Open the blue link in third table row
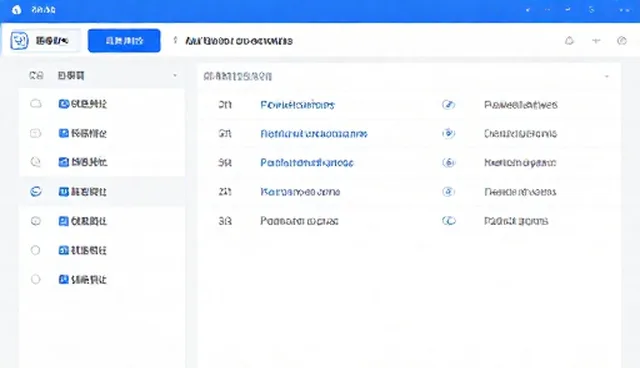The width and height of the screenshot is (640, 368). click(307, 163)
